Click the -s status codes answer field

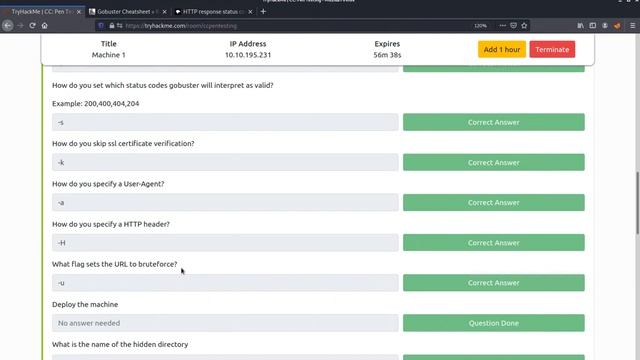point(225,122)
